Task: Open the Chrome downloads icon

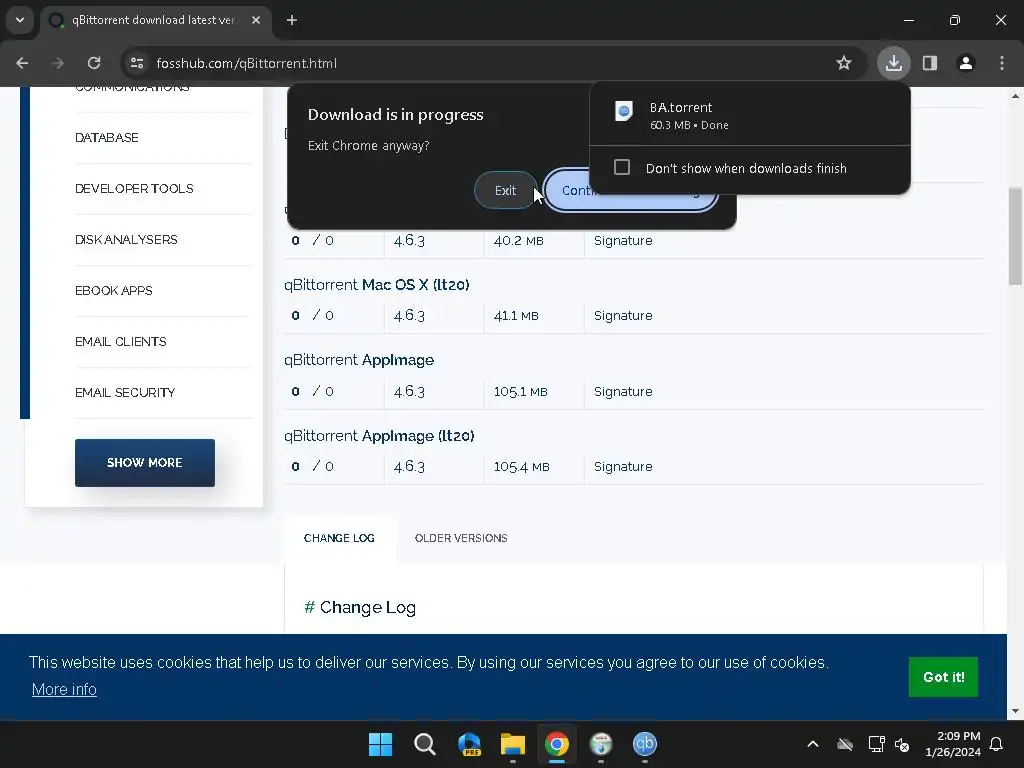Action: [893, 63]
